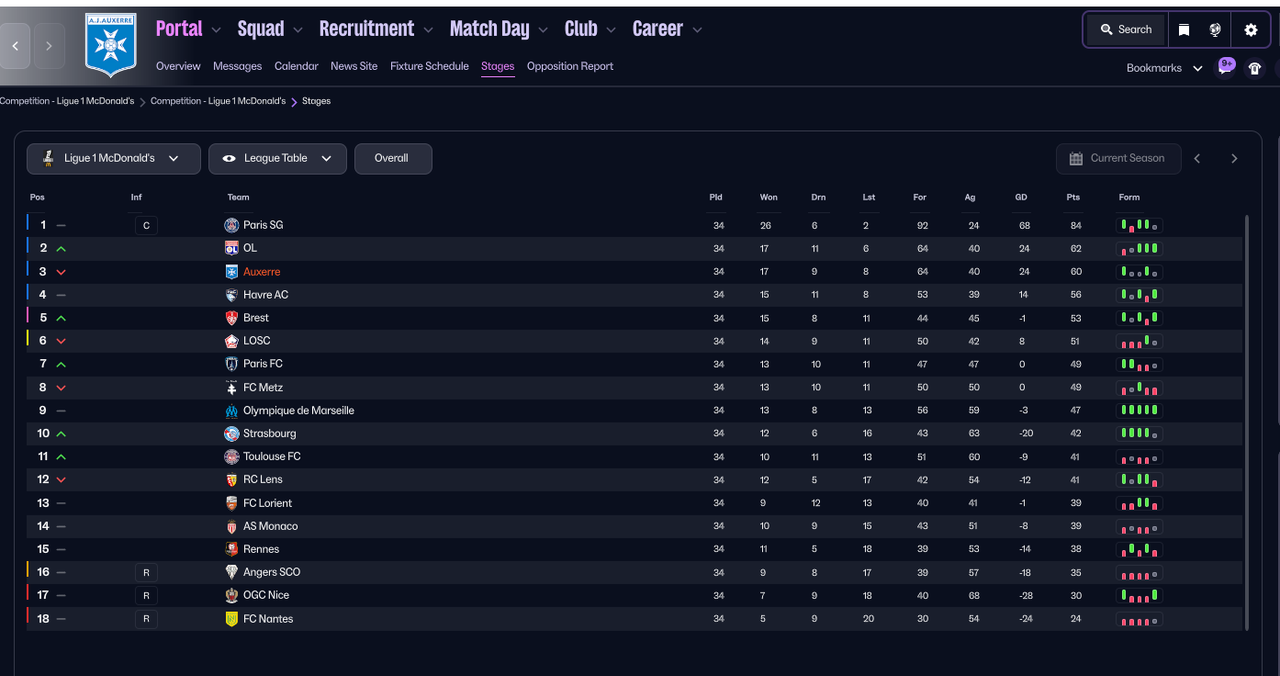Switch to the Messages tab
1280x676 pixels.
click(237, 66)
